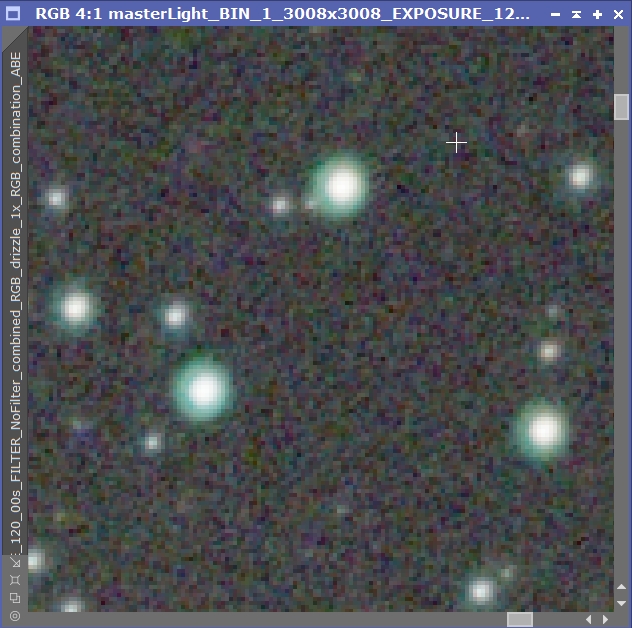Close the masterLight image window
Screen dimensions: 632x628
point(618,15)
